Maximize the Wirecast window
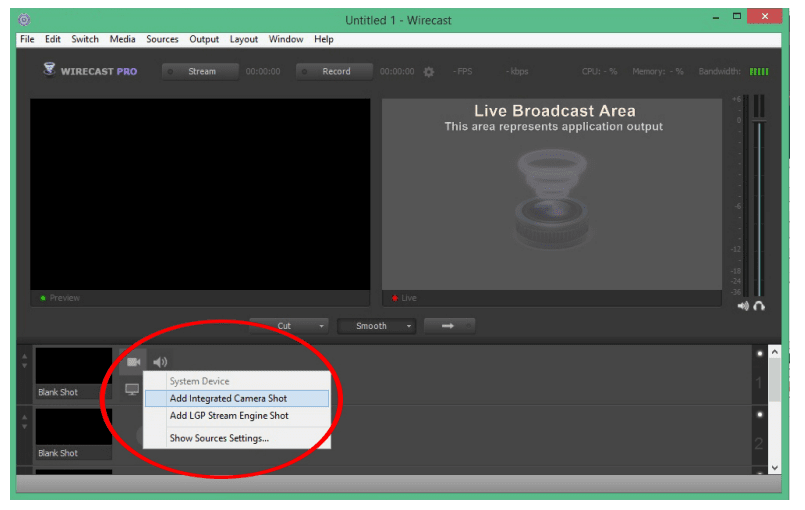 737,16
